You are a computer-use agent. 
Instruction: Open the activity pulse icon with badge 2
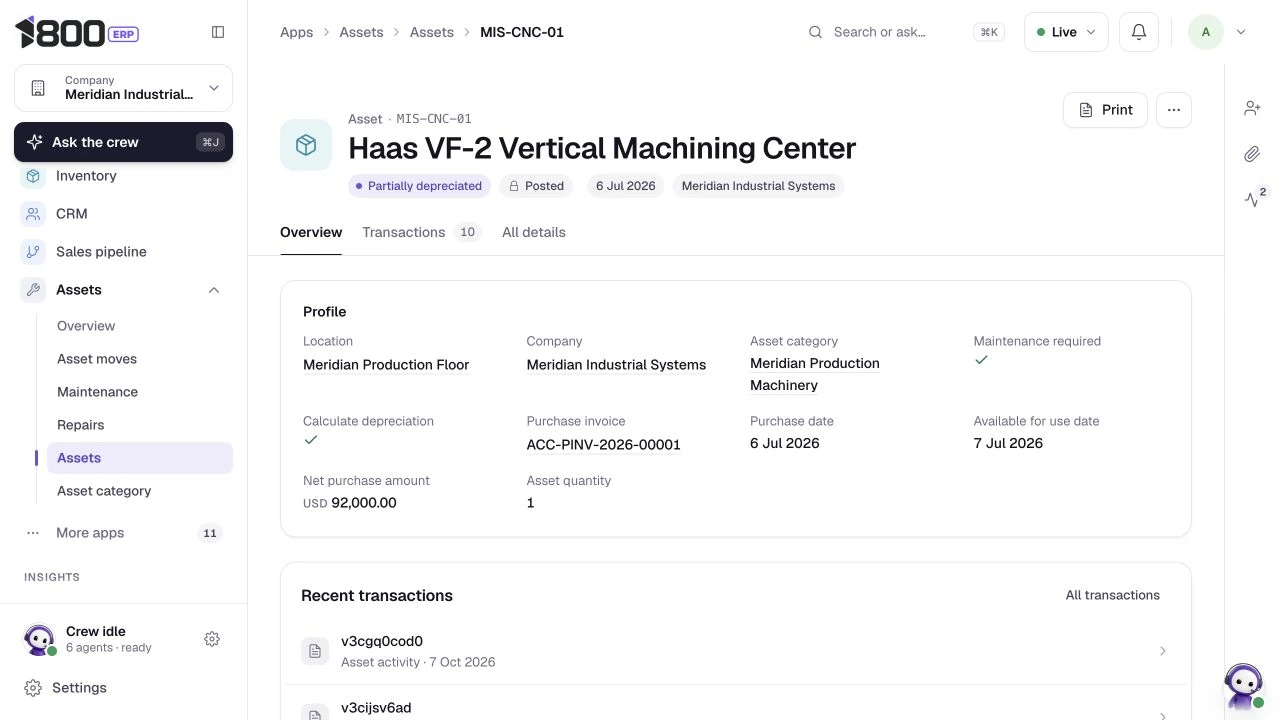click(x=1254, y=198)
